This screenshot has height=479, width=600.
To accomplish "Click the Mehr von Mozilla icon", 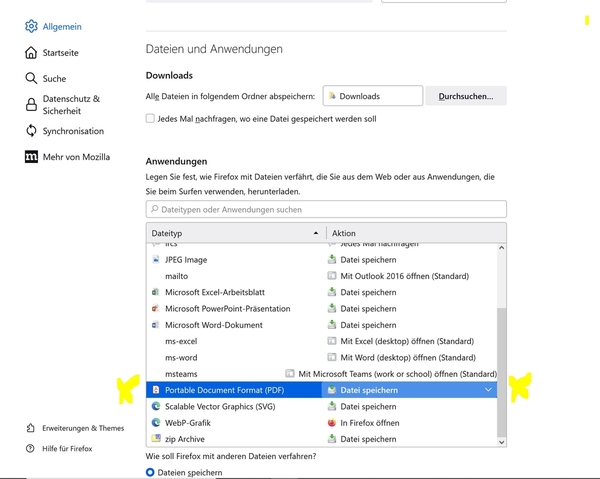I will point(31,157).
